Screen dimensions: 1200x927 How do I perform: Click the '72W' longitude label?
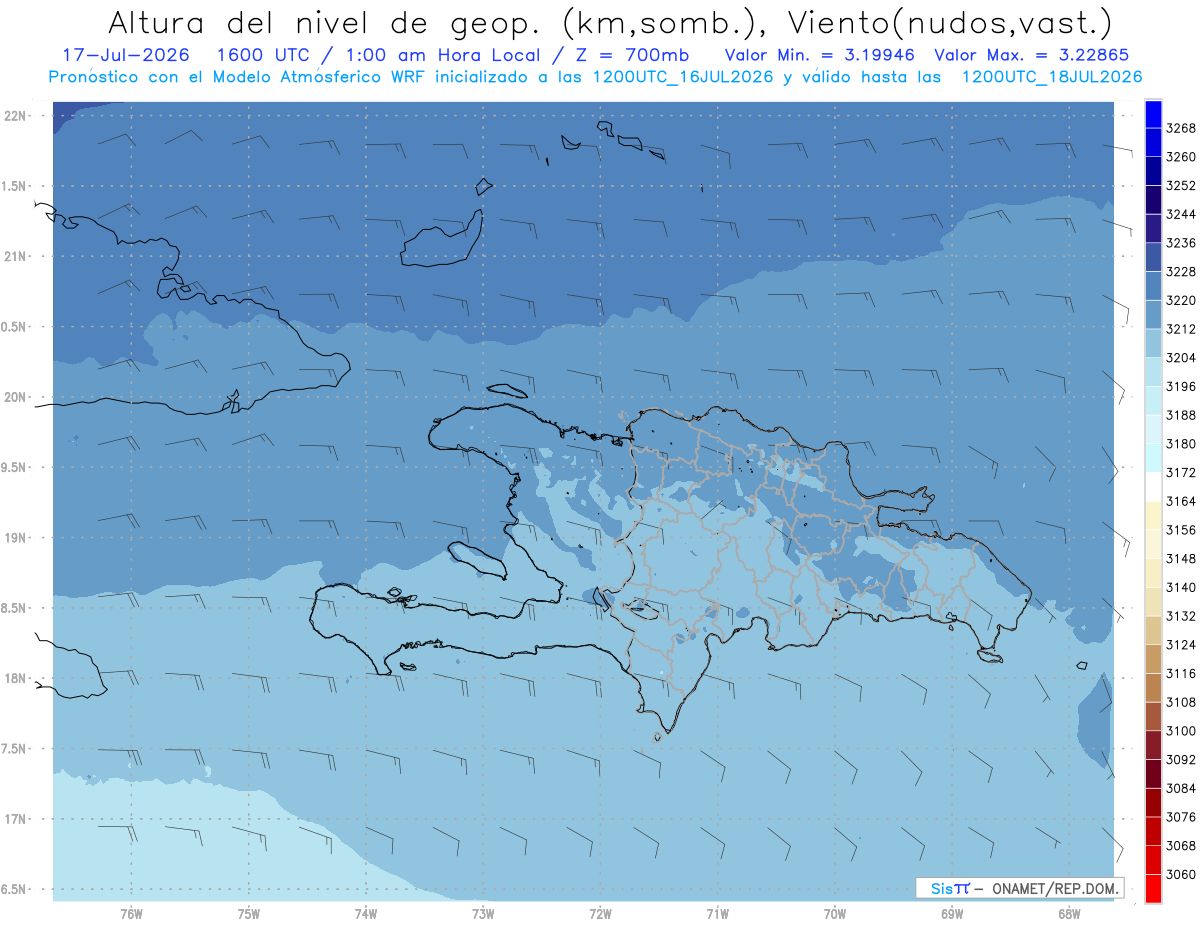[x=600, y=914]
